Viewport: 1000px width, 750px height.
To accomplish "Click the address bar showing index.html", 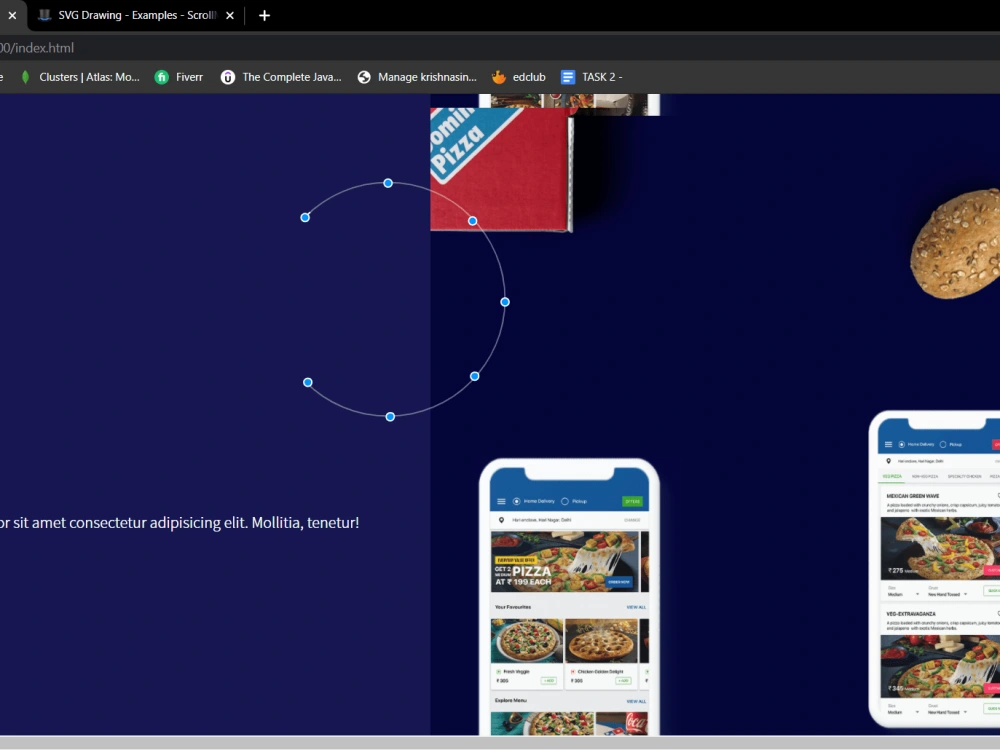I will pos(500,48).
